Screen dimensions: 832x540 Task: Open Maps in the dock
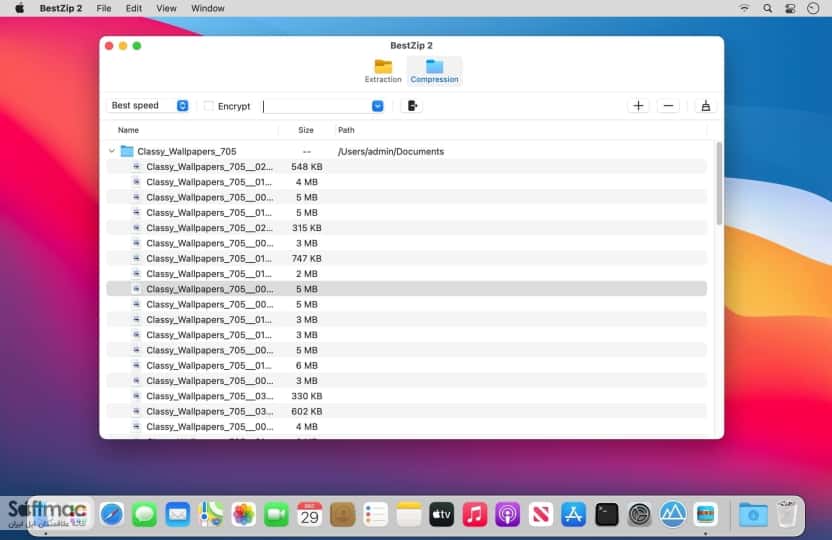[211, 514]
